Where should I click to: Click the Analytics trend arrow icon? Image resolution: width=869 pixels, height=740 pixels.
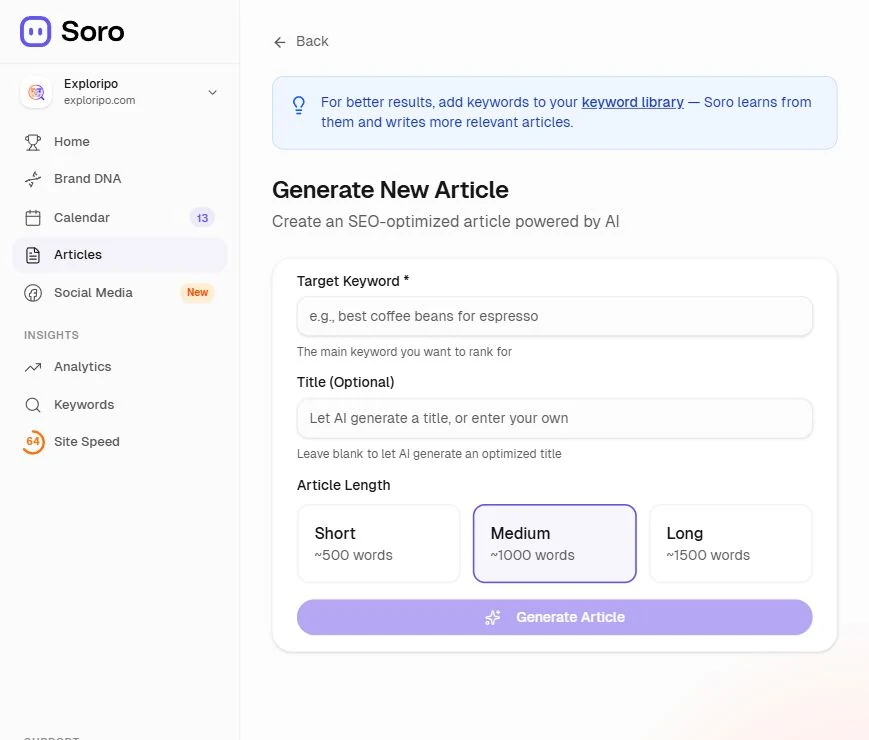click(x=33, y=367)
